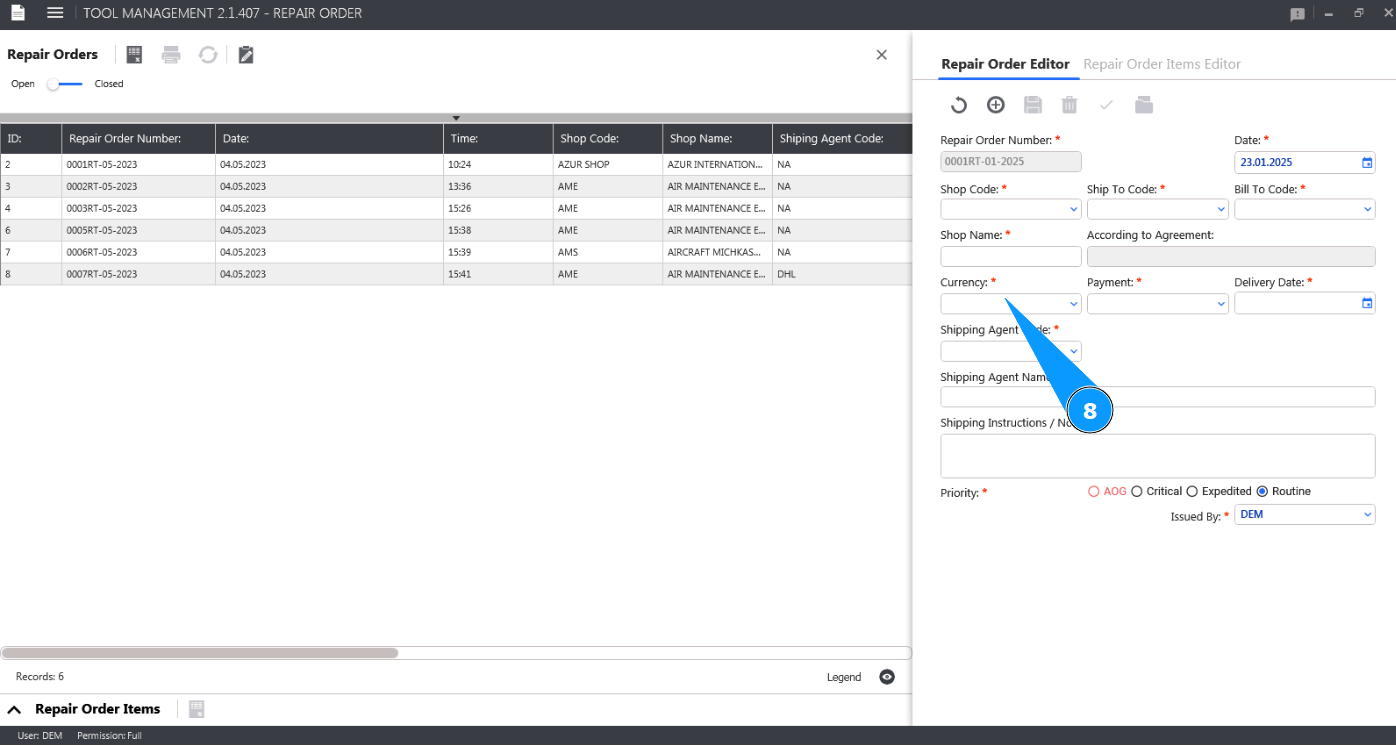Image resolution: width=1396 pixels, height=746 pixels.
Task: Select the Critical priority radio button
Action: point(1136,492)
